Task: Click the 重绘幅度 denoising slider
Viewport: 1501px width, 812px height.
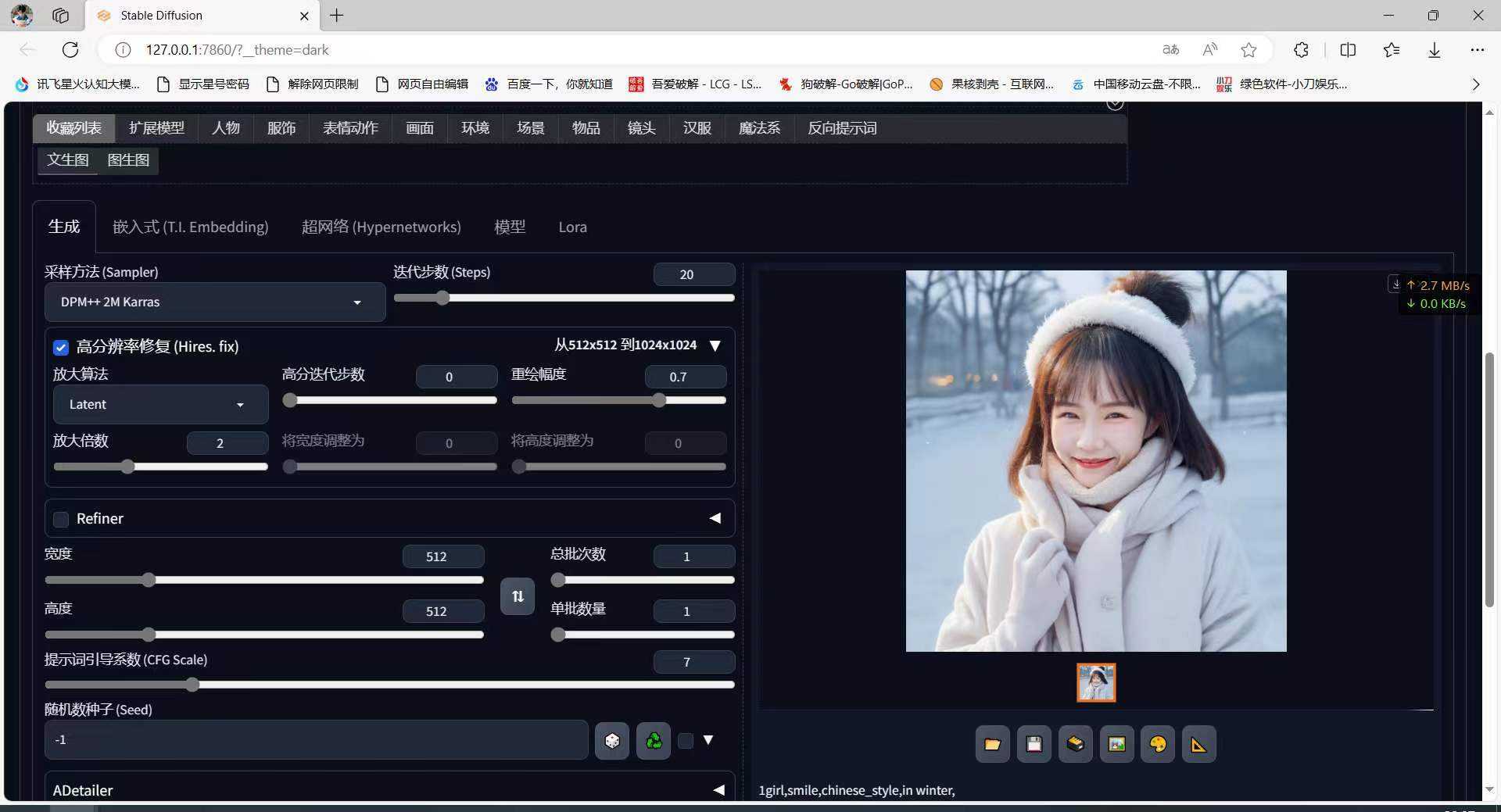Action: [x=618, y=400]
